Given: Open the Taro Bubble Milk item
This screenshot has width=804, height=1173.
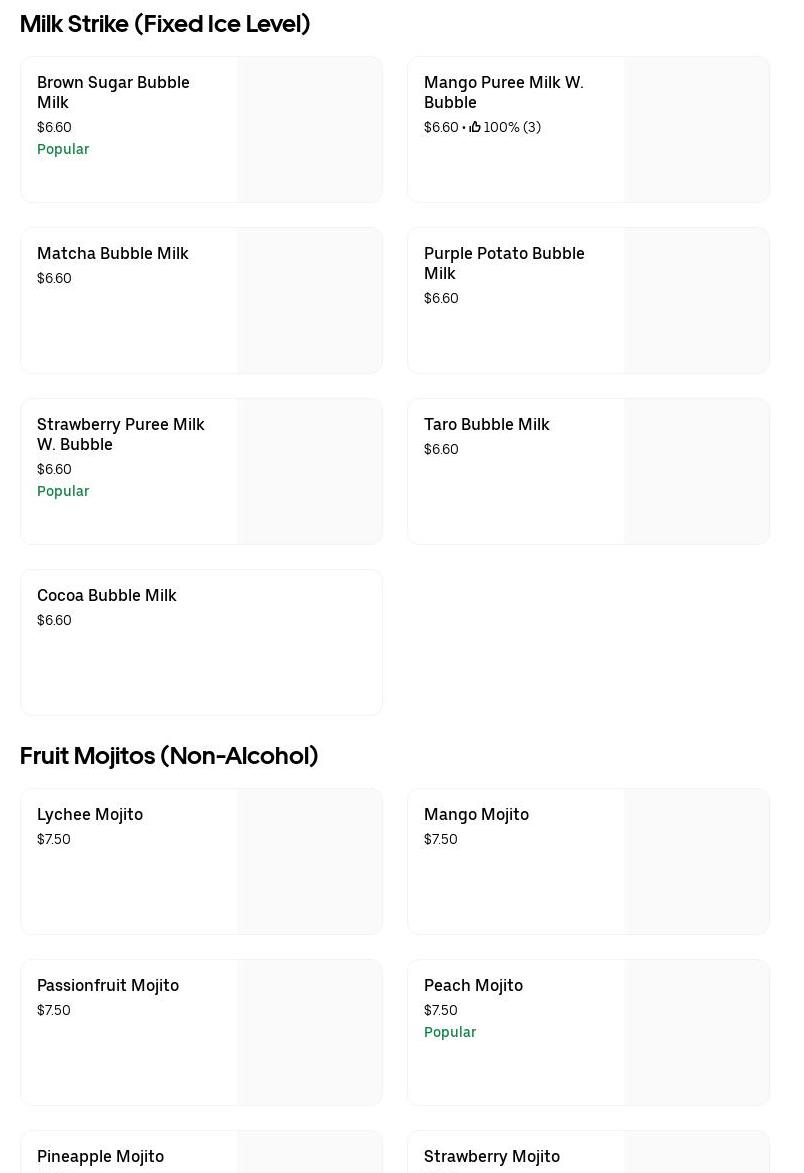Looking at the screenshot, I should coord(486,425).
